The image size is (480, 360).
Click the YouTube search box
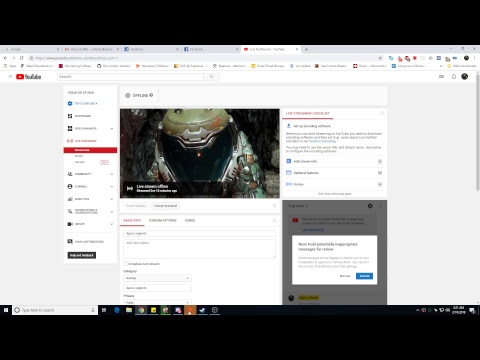pyautogui.click(x=130, y=77)
